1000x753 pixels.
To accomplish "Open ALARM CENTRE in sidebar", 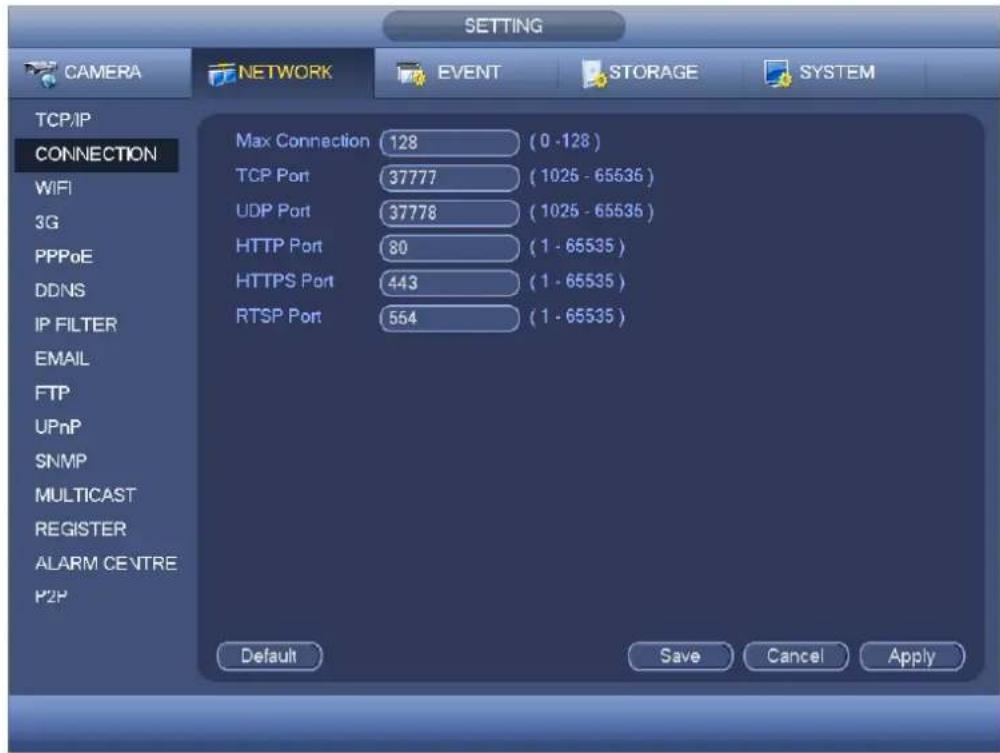I will click(106, 564).
